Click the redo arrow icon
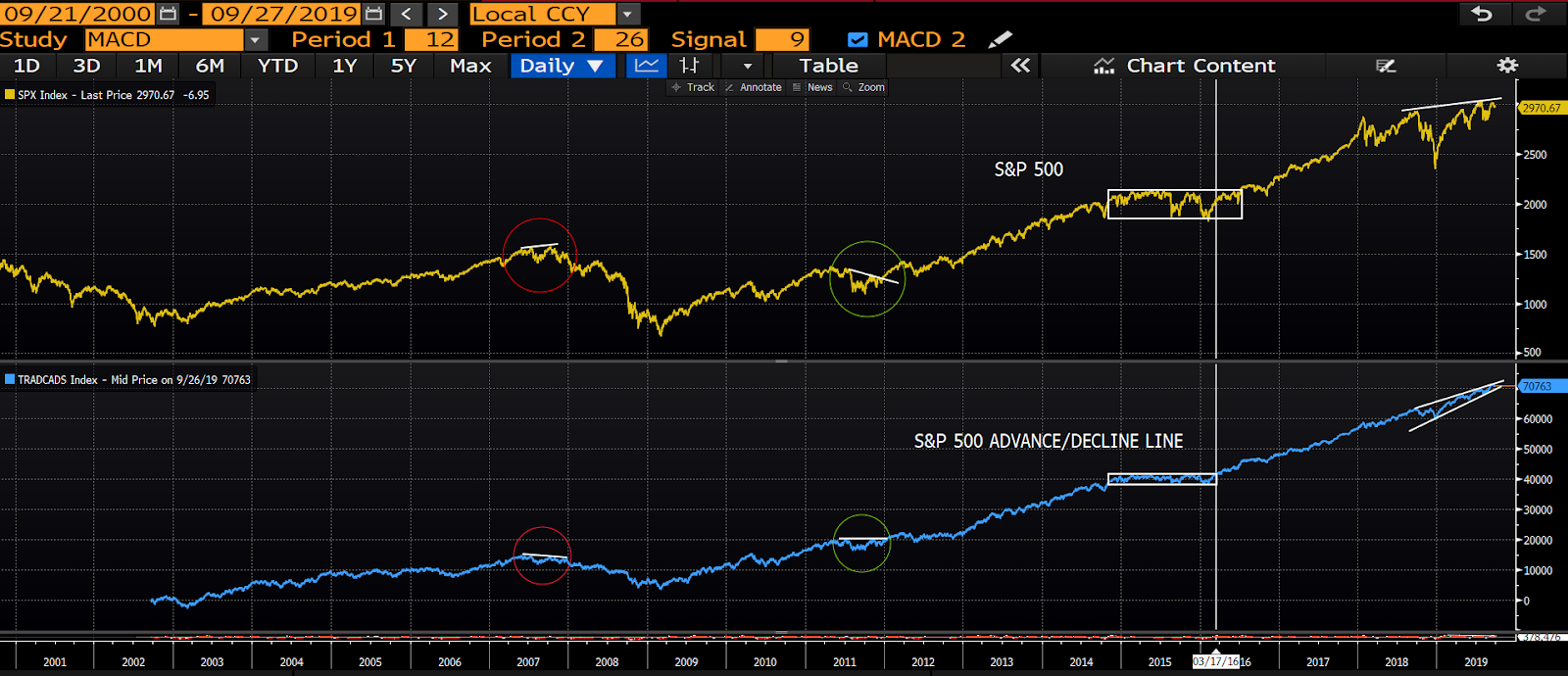This screenshot has height=676, width=1568. [x=1536, y=14]
